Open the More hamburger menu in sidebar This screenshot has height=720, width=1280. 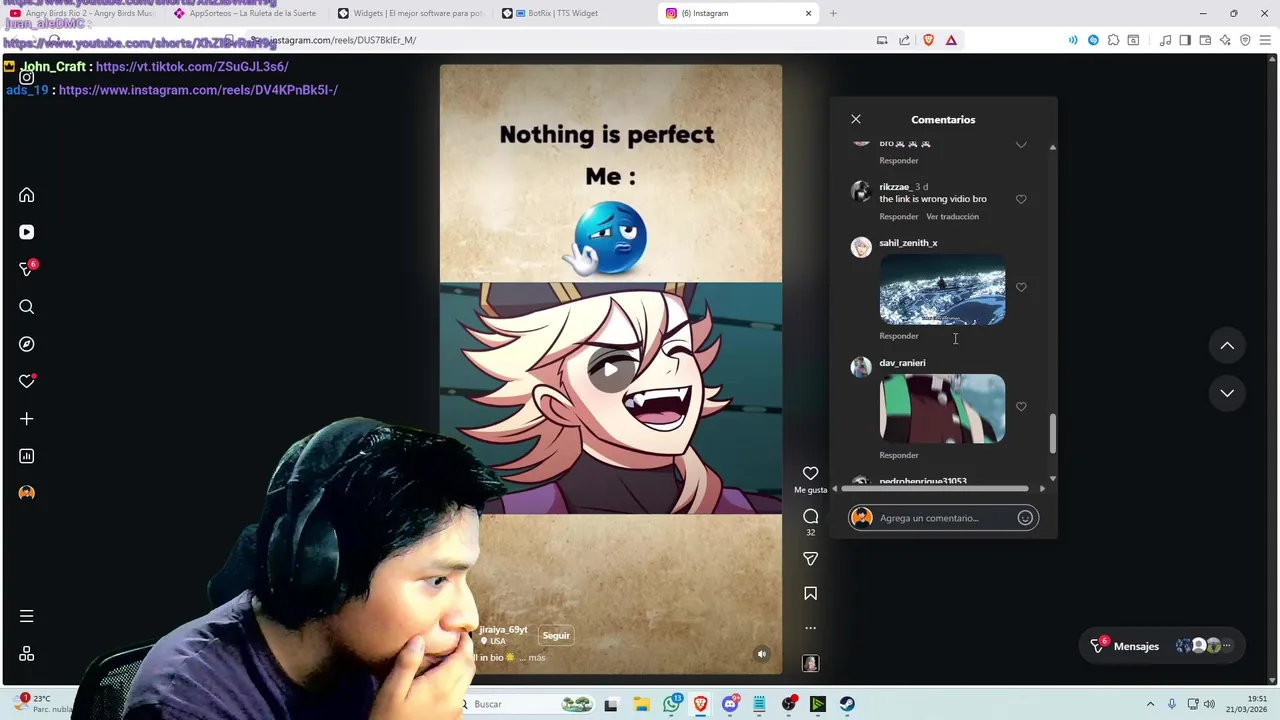tap(27, 616)
